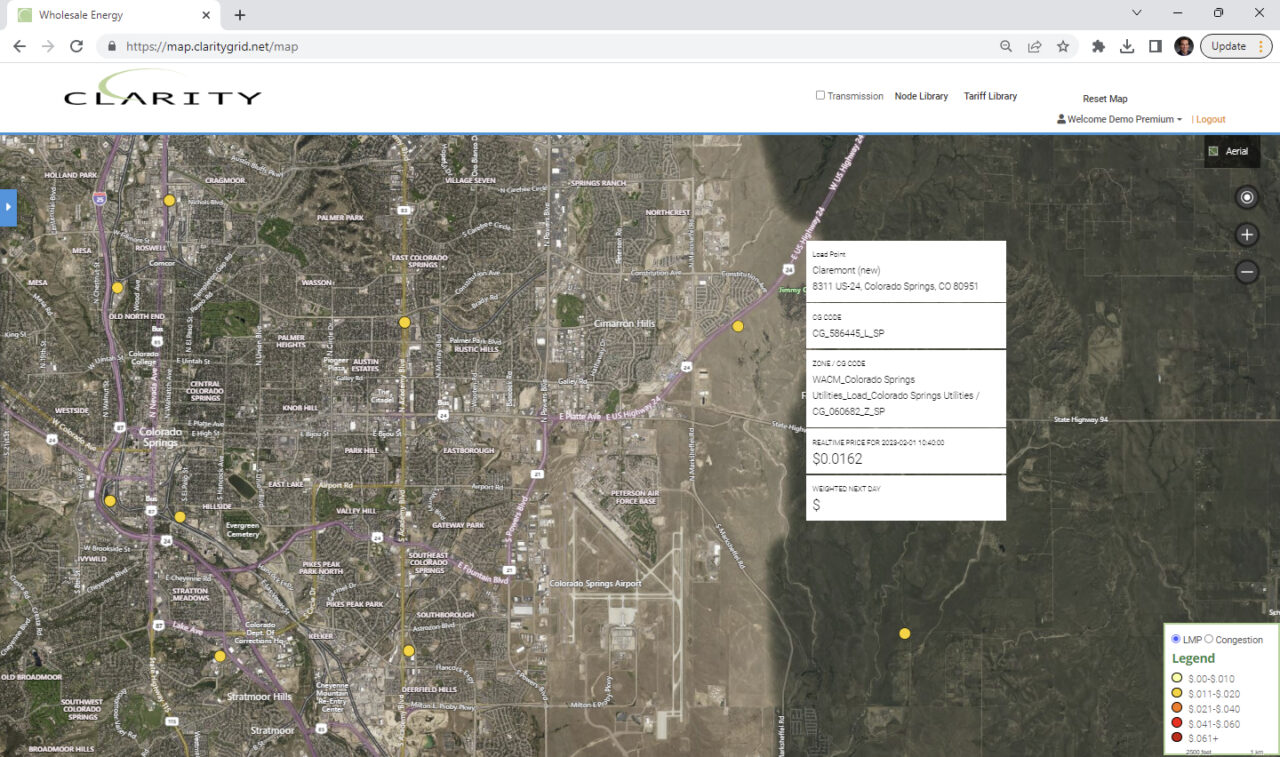Bookmark the page with the star icon

(x=1063, y=46)
